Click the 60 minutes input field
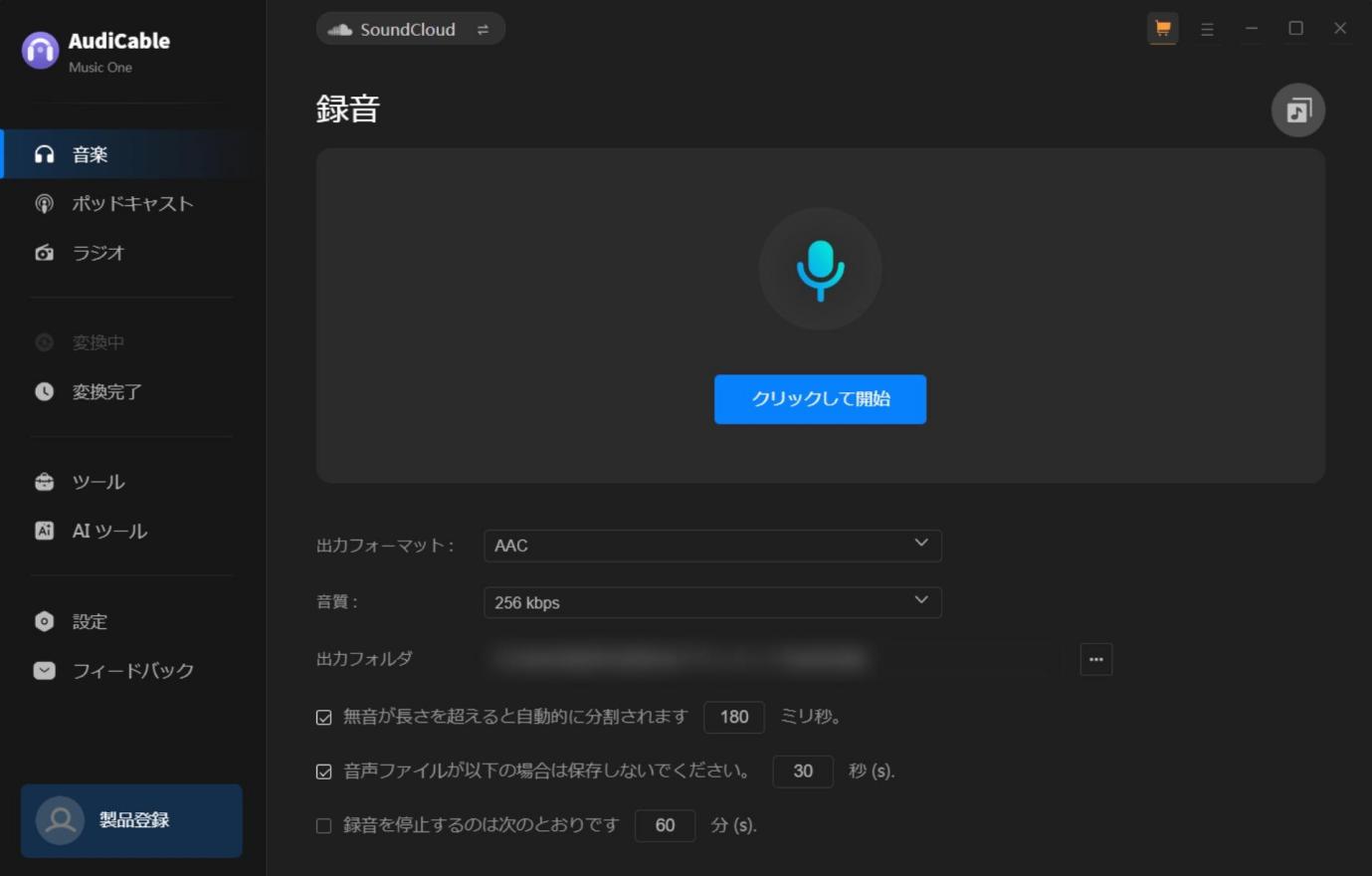The height and width of the screenshot is (876, 1372). pos(665,825)
